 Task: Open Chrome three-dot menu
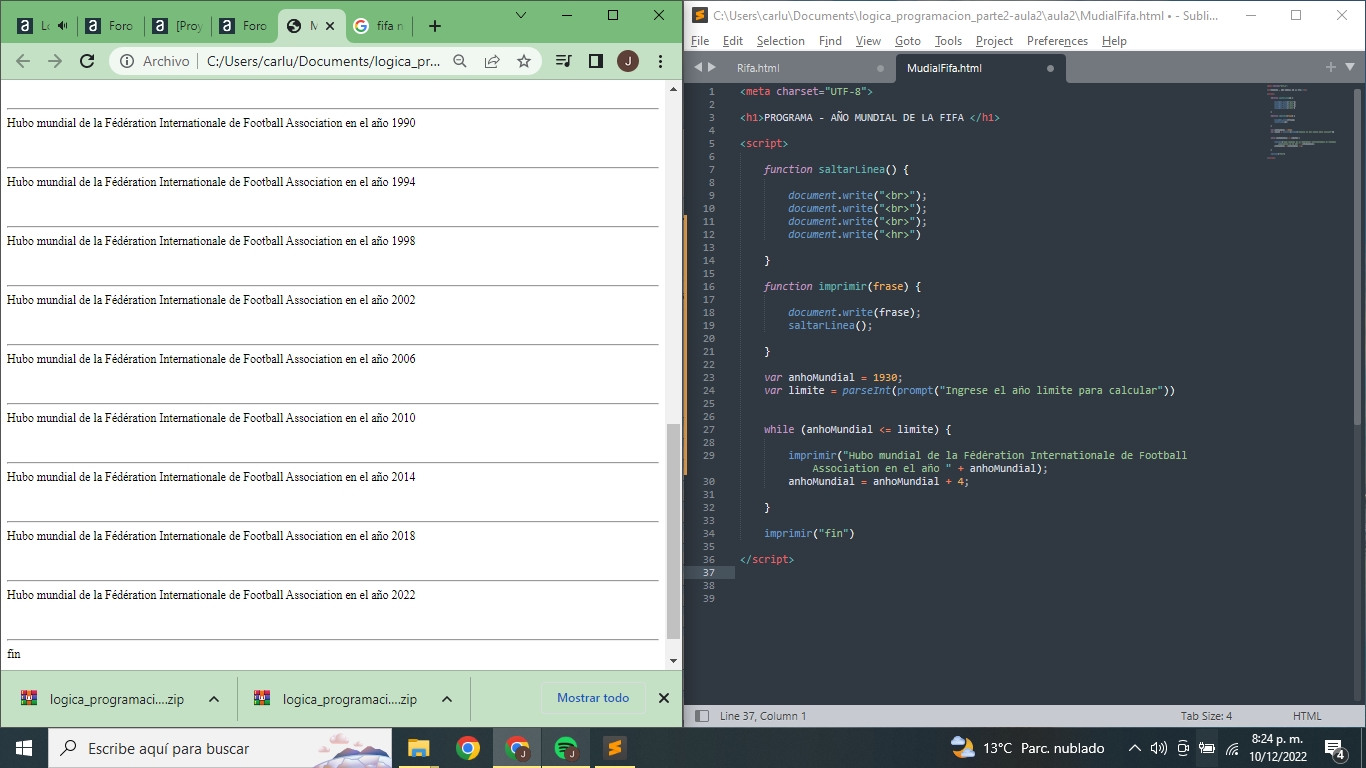coord(661,61)
